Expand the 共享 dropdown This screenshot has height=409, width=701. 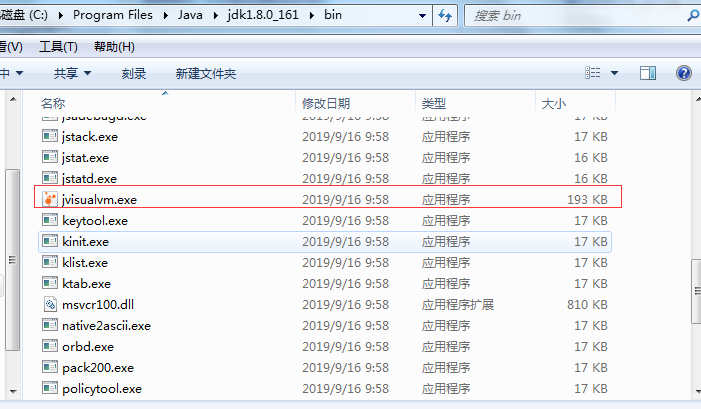[x=88, y=73]
